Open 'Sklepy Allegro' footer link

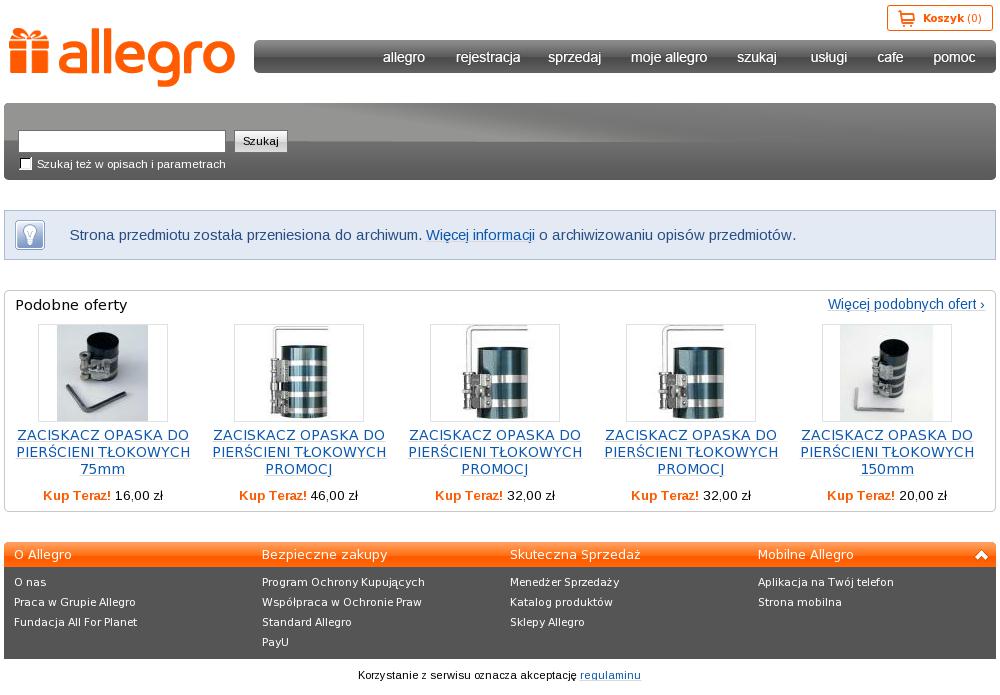point(547,622)
